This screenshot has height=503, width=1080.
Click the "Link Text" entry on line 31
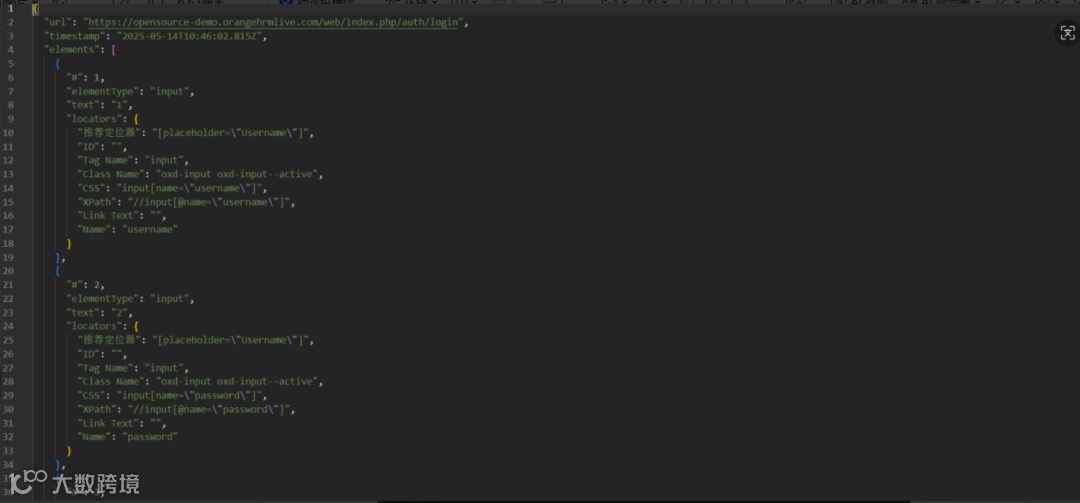122,423
